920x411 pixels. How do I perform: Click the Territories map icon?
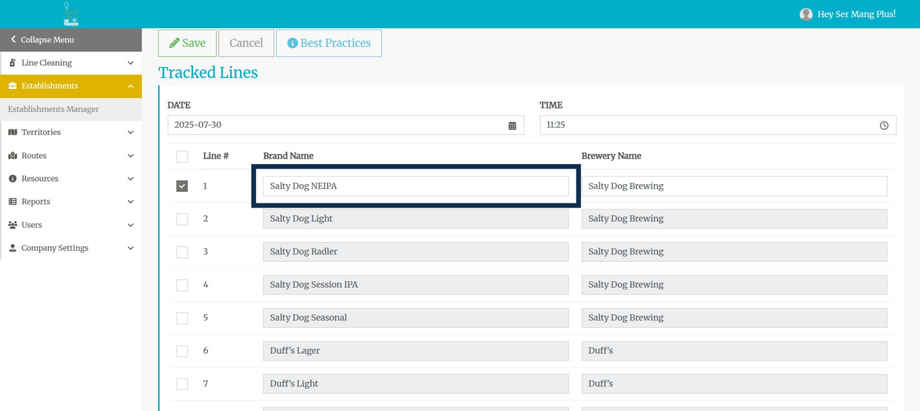tap(12, 133)
